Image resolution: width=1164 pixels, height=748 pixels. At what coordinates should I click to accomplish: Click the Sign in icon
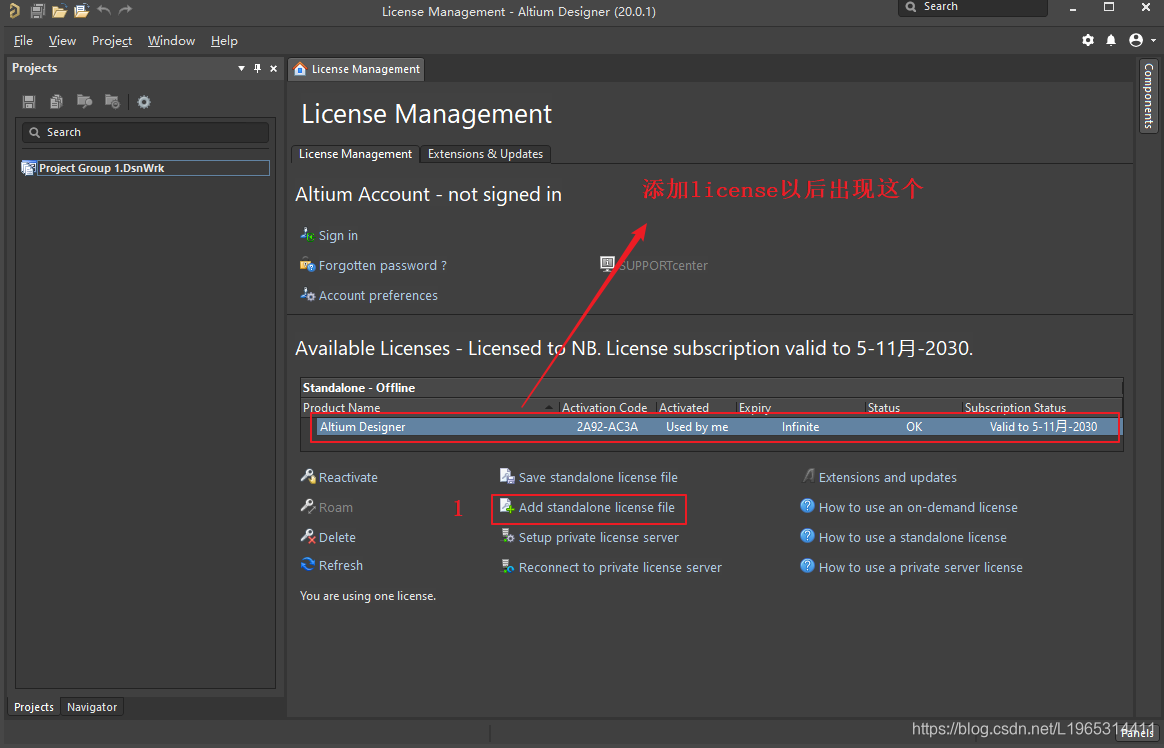(x=307, y=234)
